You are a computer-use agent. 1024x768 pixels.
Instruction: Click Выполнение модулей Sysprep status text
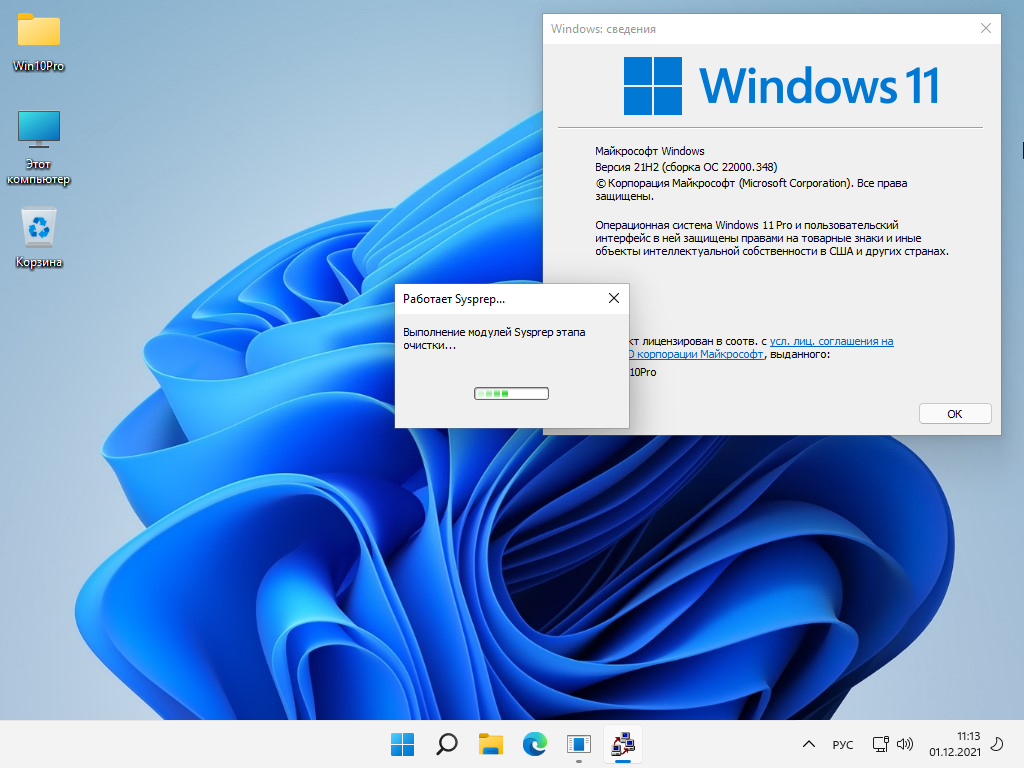point(494,338)
